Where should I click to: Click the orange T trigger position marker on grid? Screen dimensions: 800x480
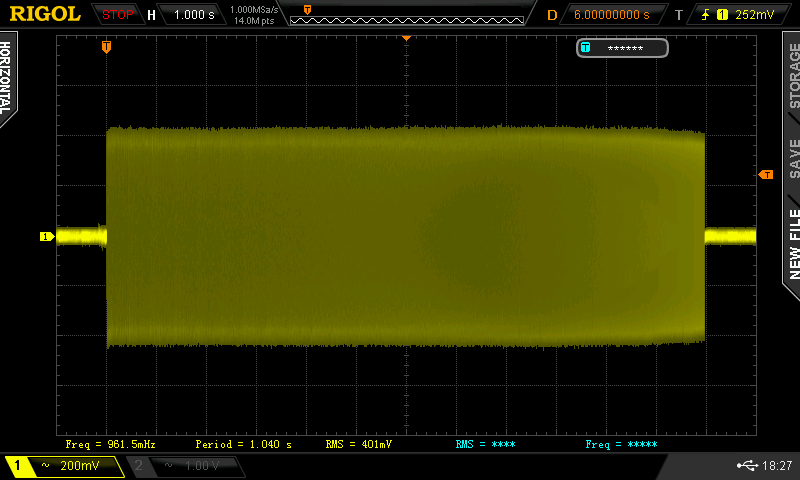pos(106,47)
